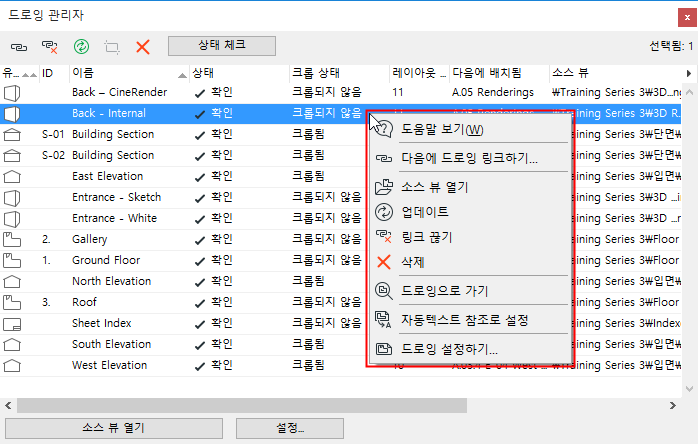698x444 pixels.
Task: Select the S-02 Building Section name
Action: (x=113, y=155)
